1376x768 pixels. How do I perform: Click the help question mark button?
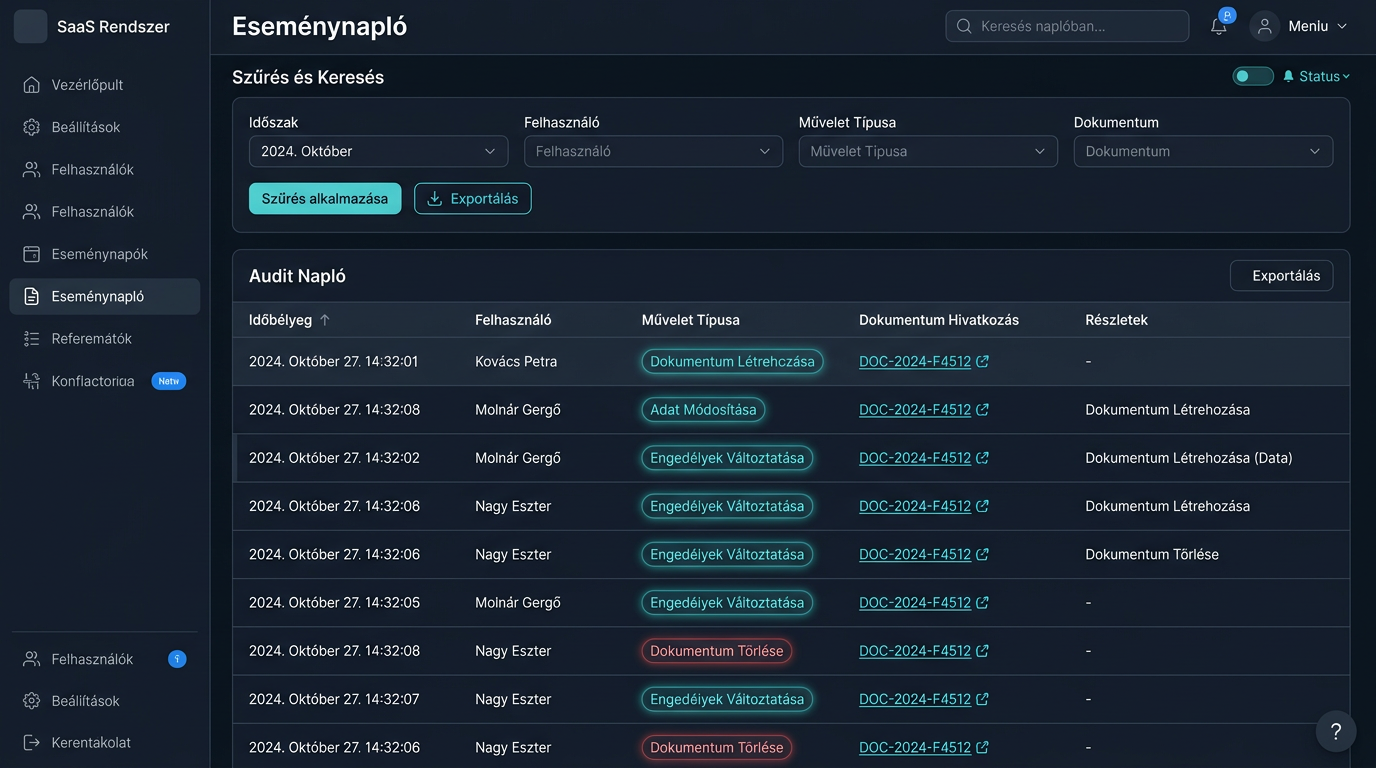click(x=1336, y=732)
